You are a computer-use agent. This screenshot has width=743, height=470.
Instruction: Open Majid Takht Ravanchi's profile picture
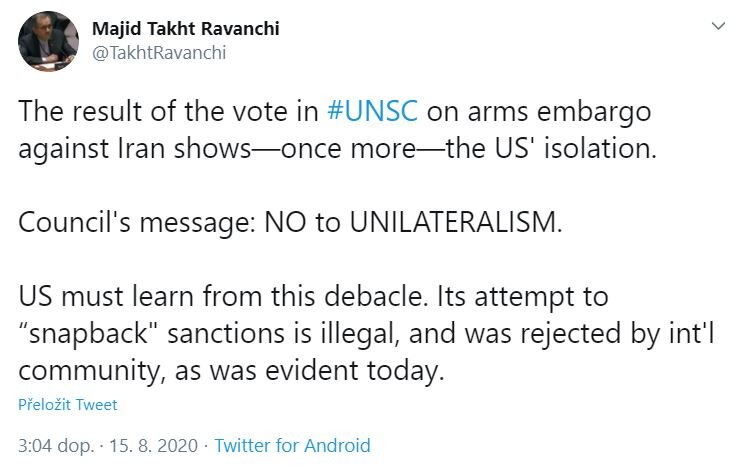[48, 41]
